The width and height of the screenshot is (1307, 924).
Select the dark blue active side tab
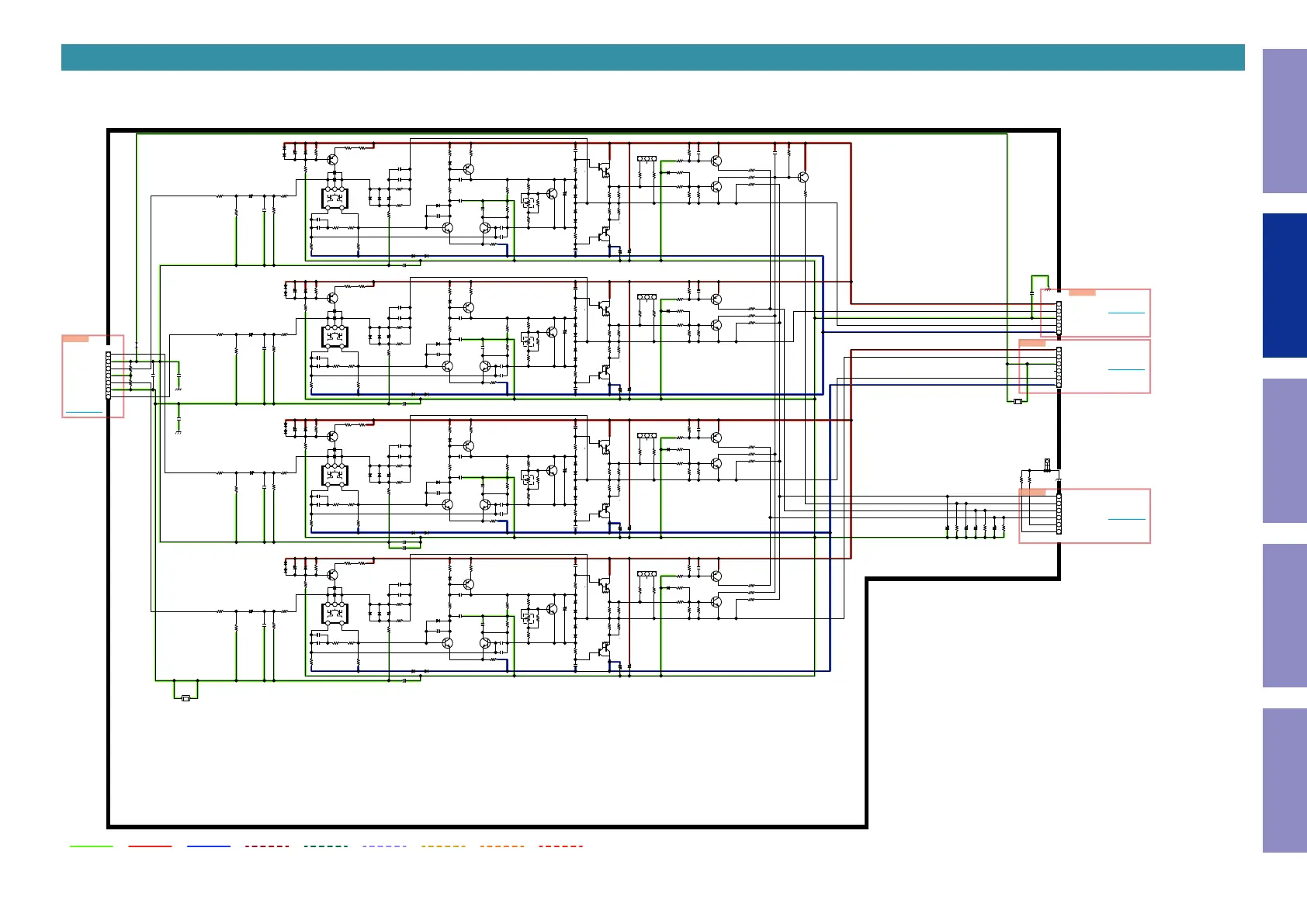click(x=1284, y=286)
